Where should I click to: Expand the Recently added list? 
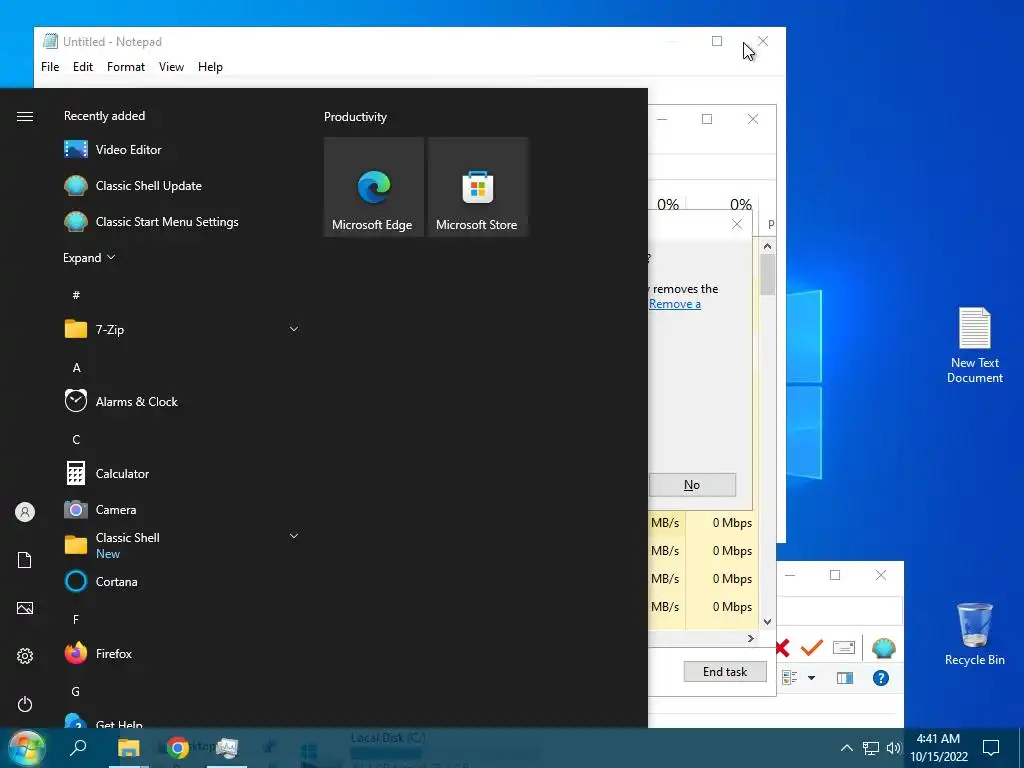click(89, 257)
